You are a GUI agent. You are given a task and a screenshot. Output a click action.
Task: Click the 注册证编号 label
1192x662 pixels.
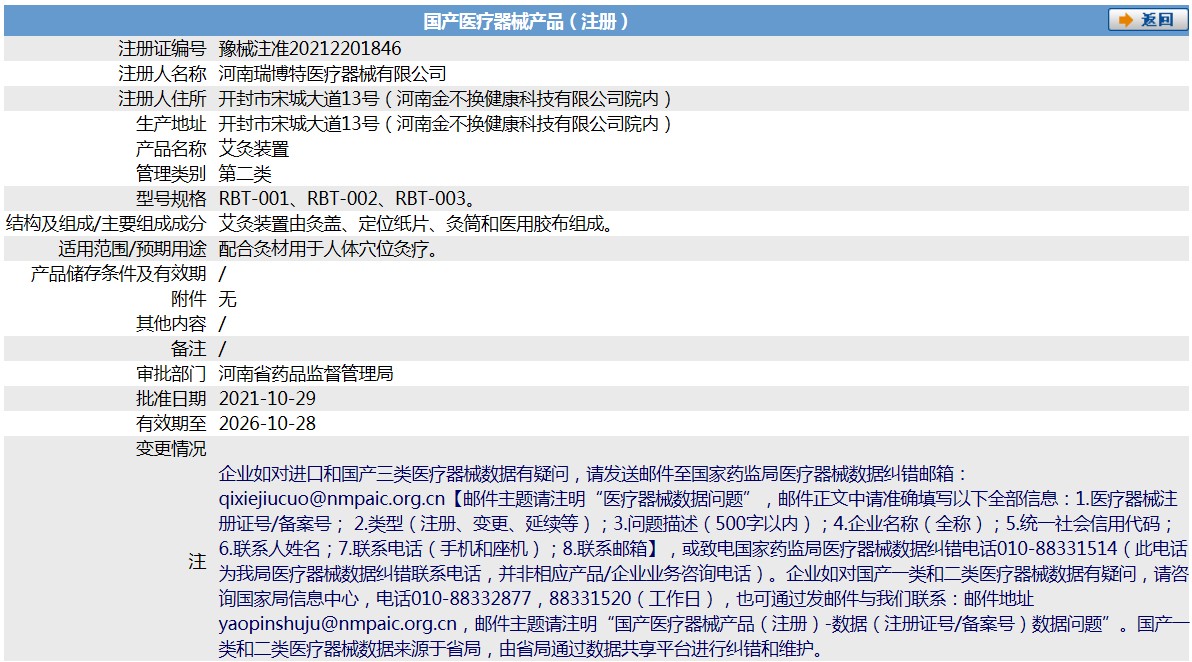click(x=162, y=49)
